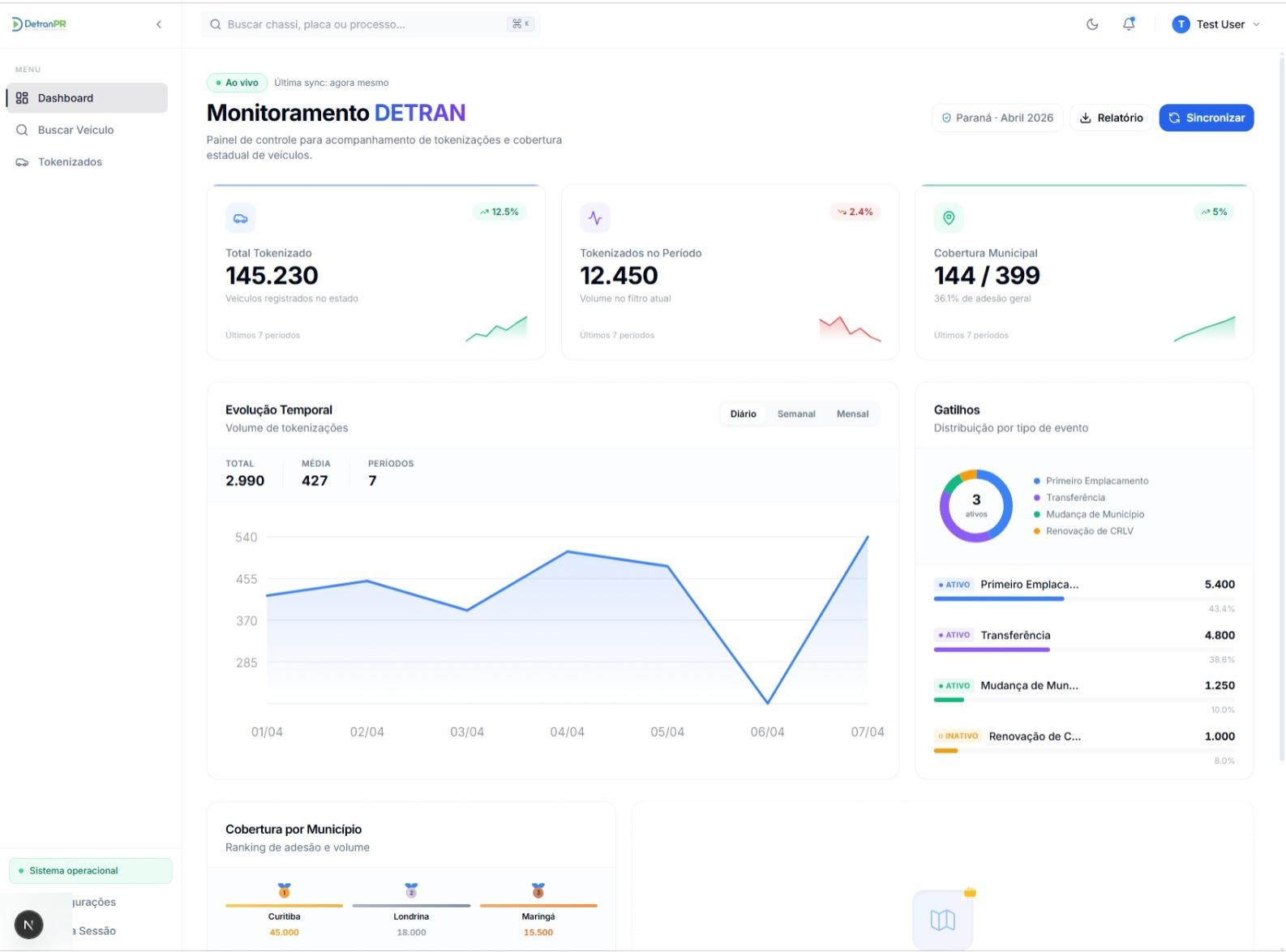Click the Ao vivo status badge
1286x952 pixels.
pos(237,83)
